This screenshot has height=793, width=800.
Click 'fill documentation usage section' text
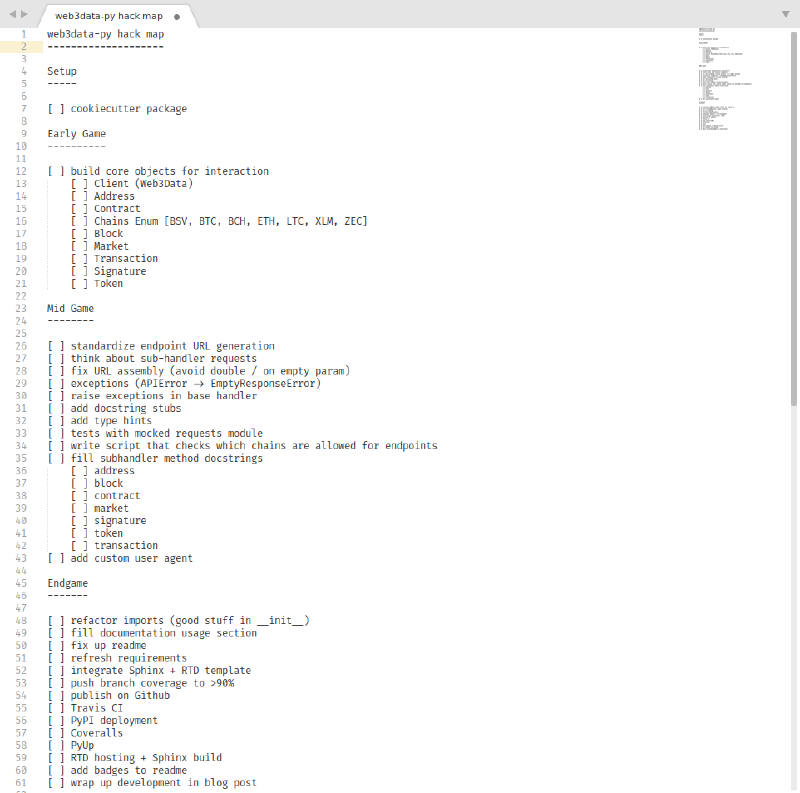(x=164, y=633)
